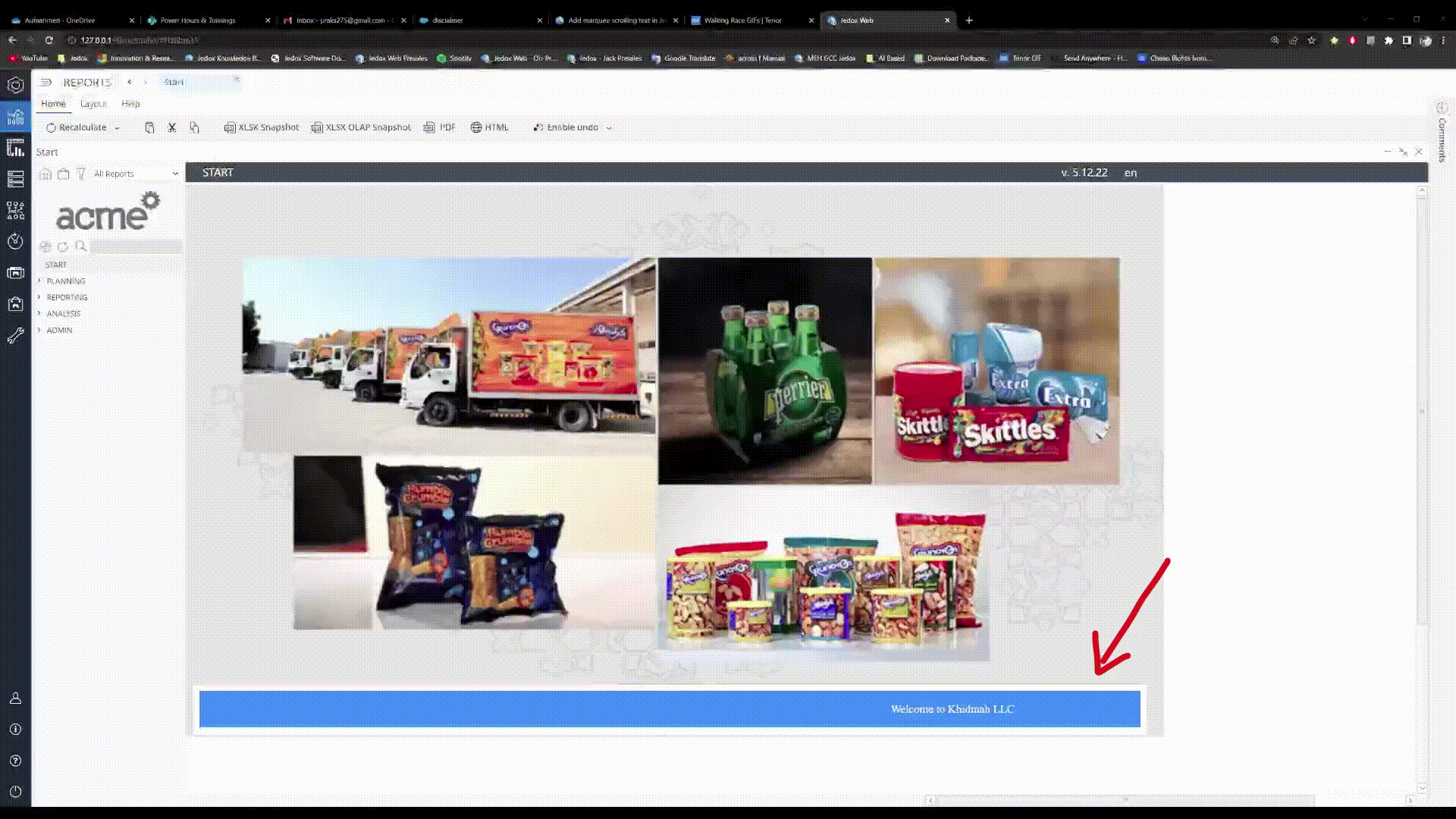The width and height of the screenshot is (1456, 819).
Task: Switch to the Layout ribbon tab
Action: tap(93, 104)
